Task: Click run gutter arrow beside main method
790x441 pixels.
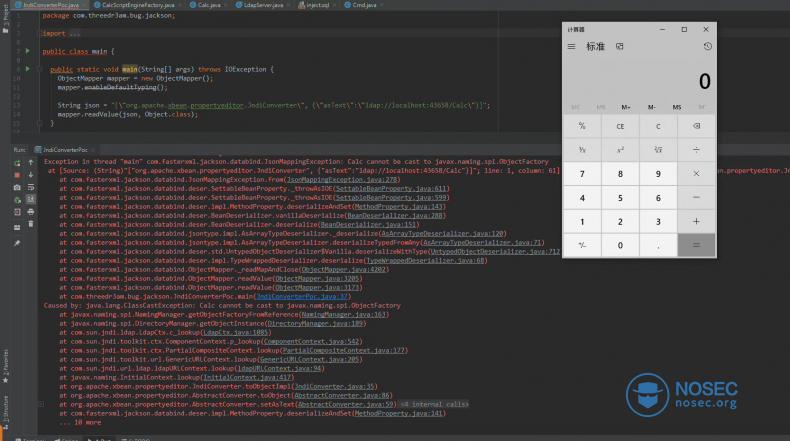Action: pyautogui.click(x=27, y=69)
